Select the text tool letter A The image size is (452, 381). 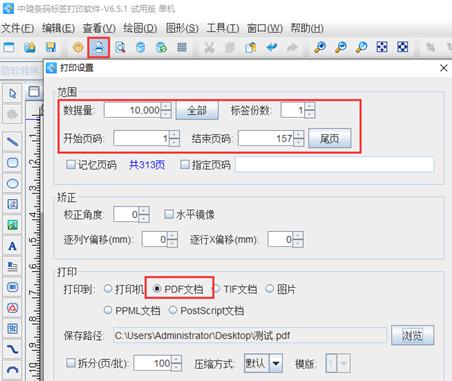[x=12, y=246]
